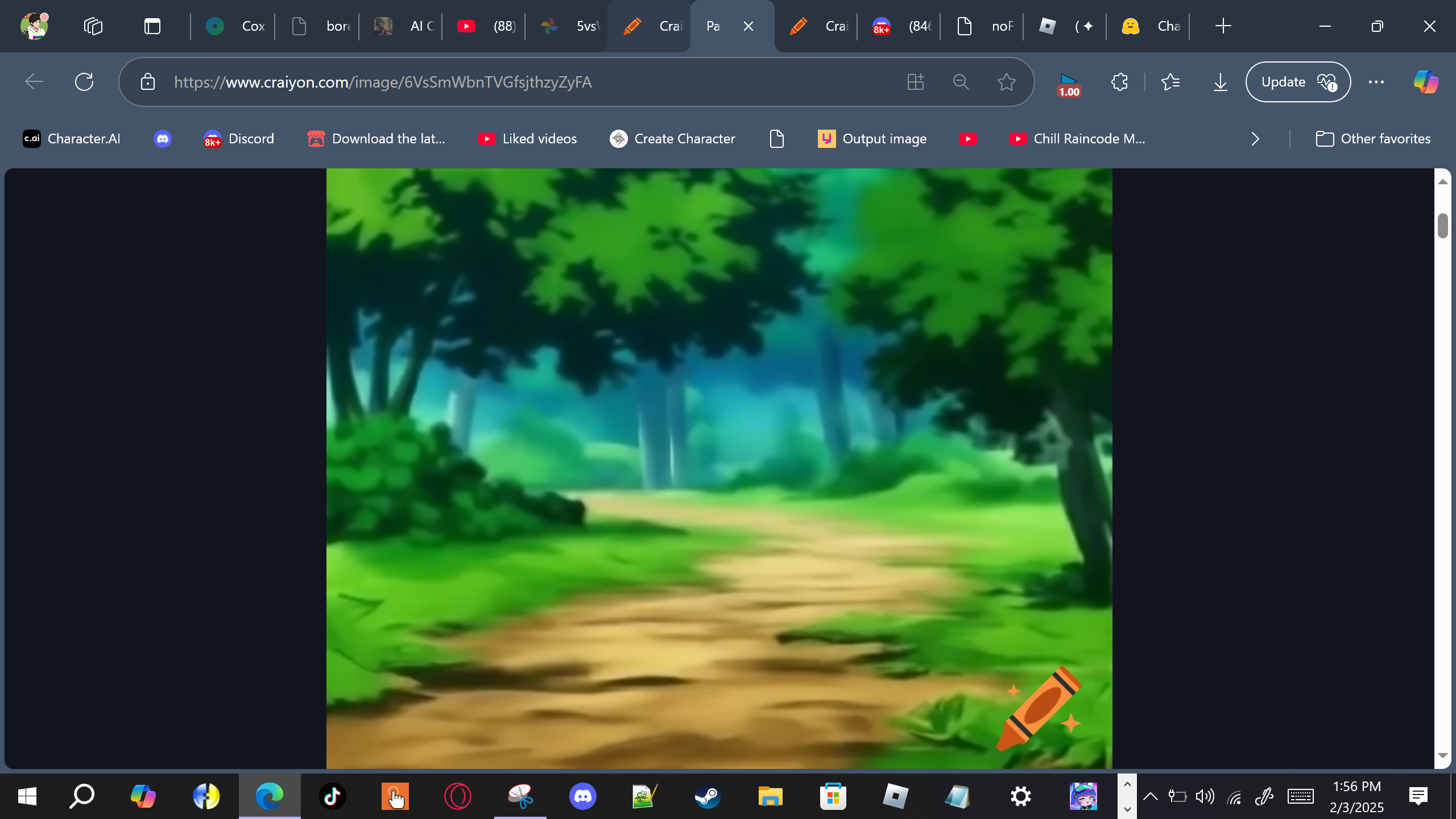This screenshot has width=1456, height=819.
Task: Launch Steam from the taskbar
Action: pyautogui.click(x=708, y=796)
